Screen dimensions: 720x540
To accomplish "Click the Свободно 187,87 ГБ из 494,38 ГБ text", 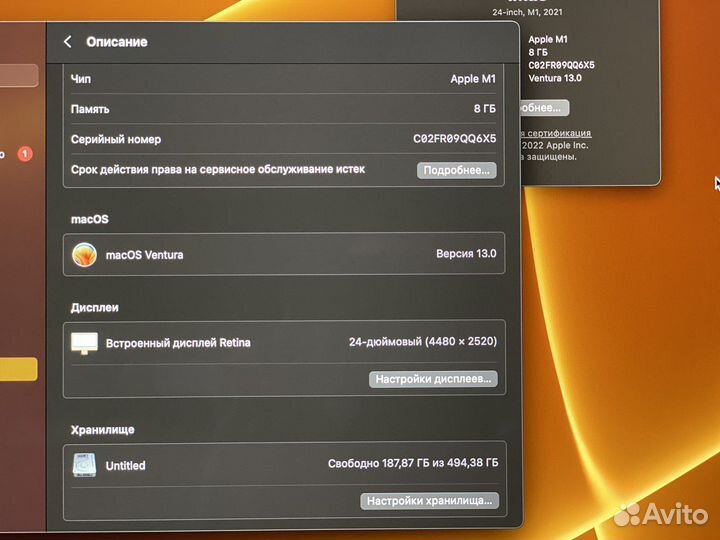I will click(x=413, y=463).
